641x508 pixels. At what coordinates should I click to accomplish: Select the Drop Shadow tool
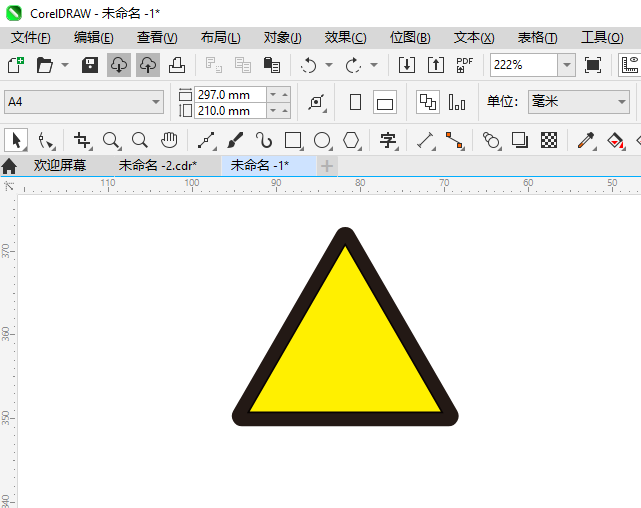click(520, 141)
